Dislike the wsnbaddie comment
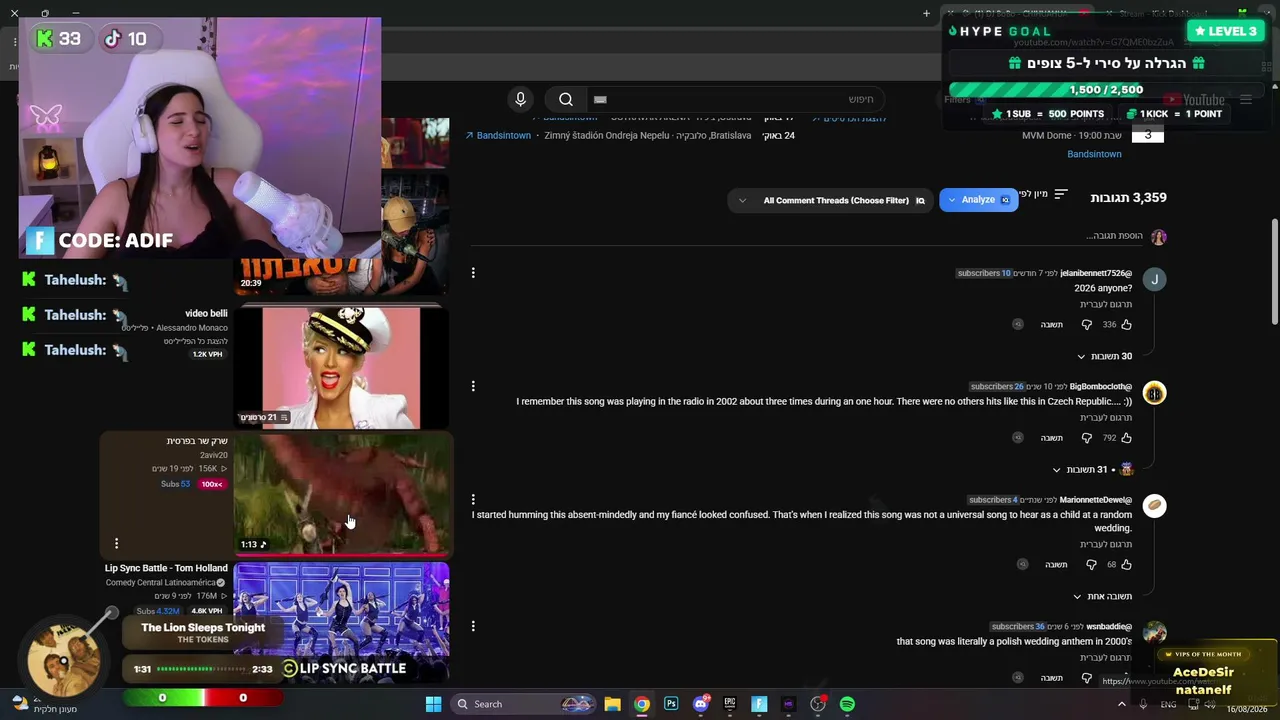This screenshot has width=1280, height=720. [x=1086, y=678]
